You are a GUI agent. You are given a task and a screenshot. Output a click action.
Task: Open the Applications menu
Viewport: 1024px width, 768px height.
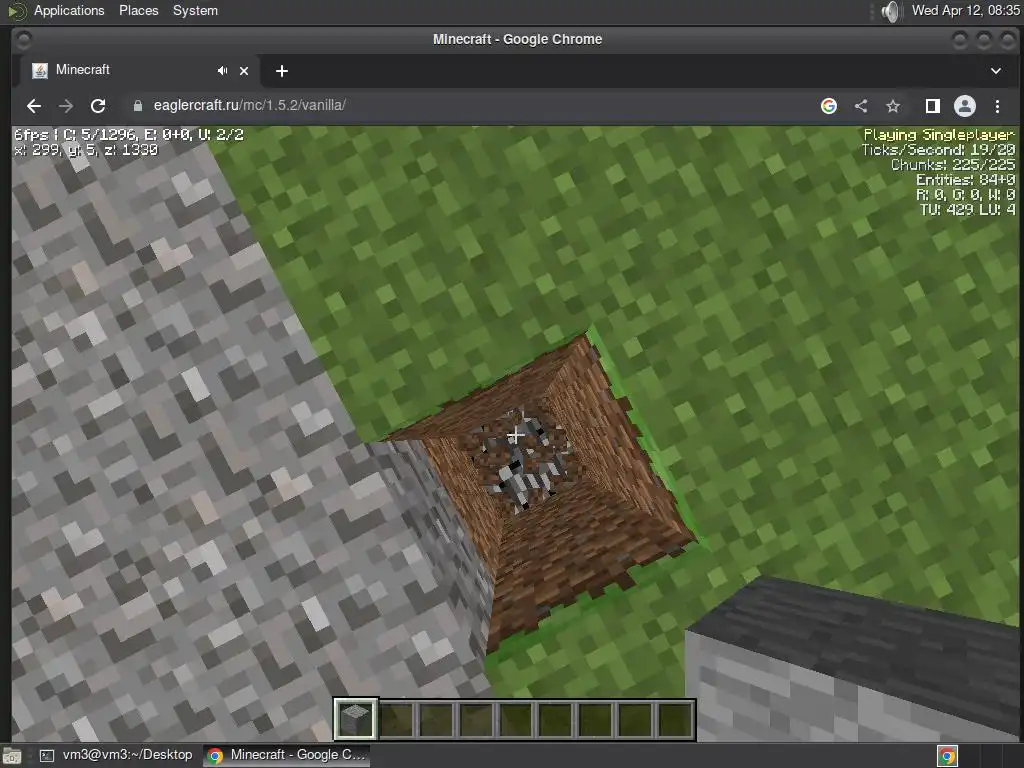pyautogui.click(x=69, y=10)
